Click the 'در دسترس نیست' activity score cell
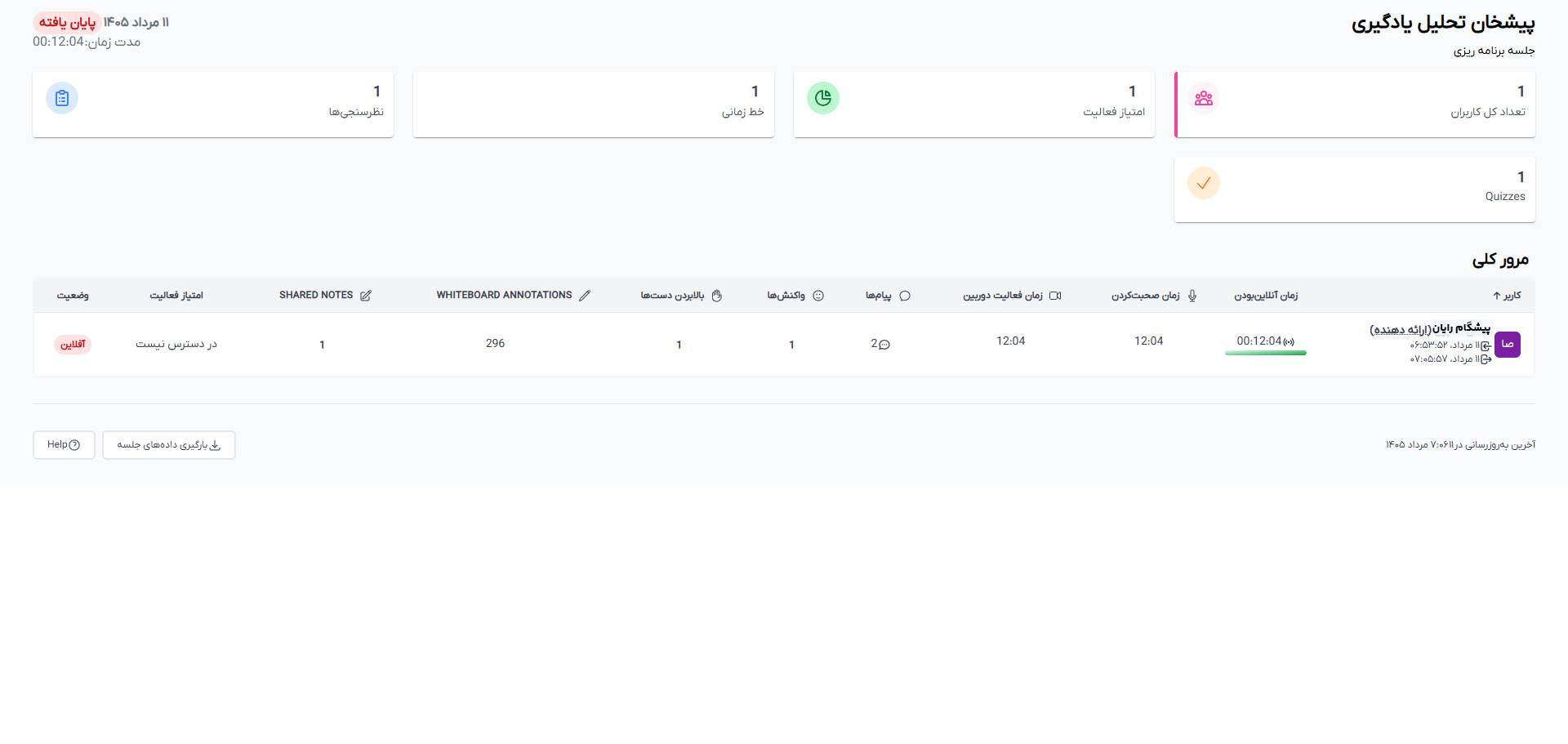The image size is (1568, 744). [x=176, y=345]
